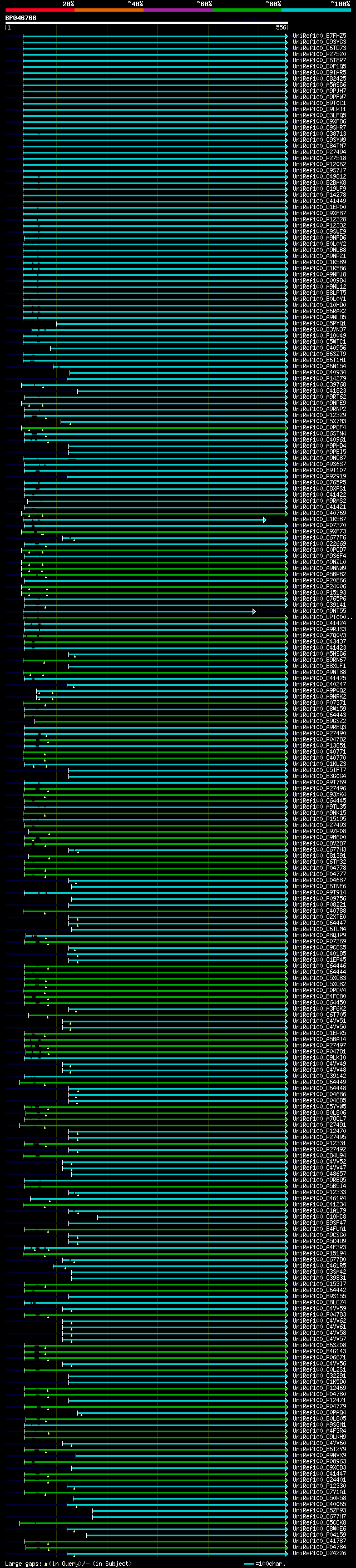Screen dimensions: 356x1568
Task: Open hit UniRef100_P20866
Action: click(319, 581)
